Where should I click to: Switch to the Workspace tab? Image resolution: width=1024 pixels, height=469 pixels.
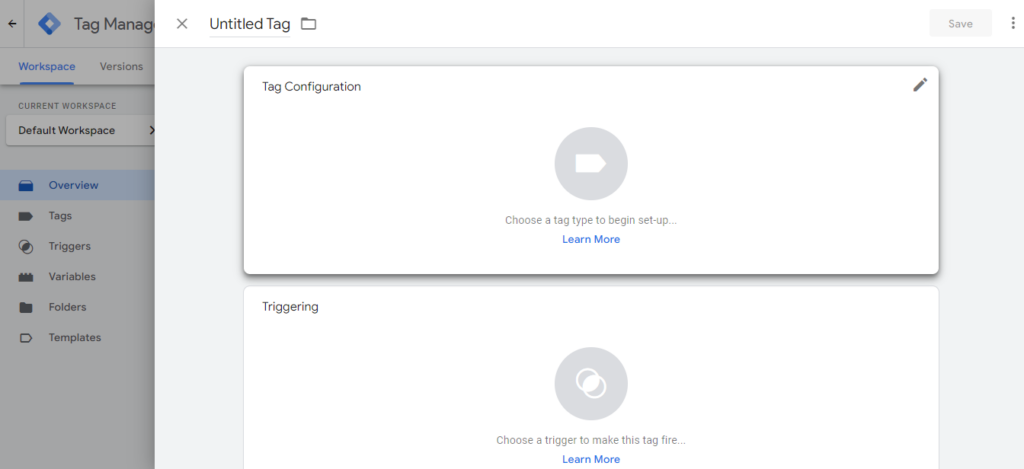pyautogui.click(x=46, y=67)
